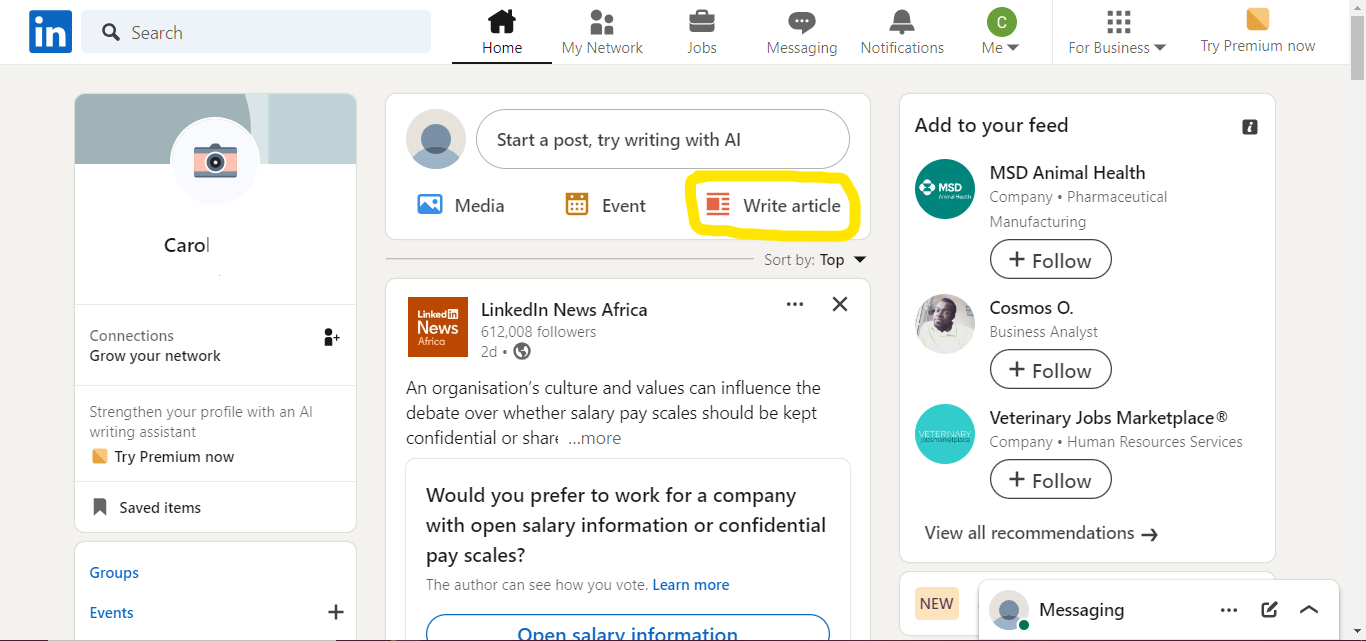Click the Write article button
This screenshot has height=641, width=1366.
tap(774, 205)
